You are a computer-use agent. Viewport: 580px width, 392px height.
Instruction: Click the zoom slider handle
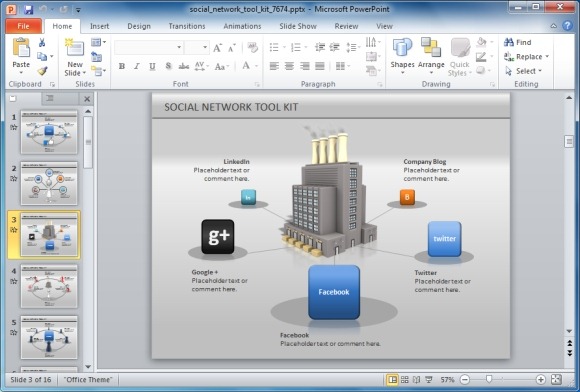click(489, 379)
